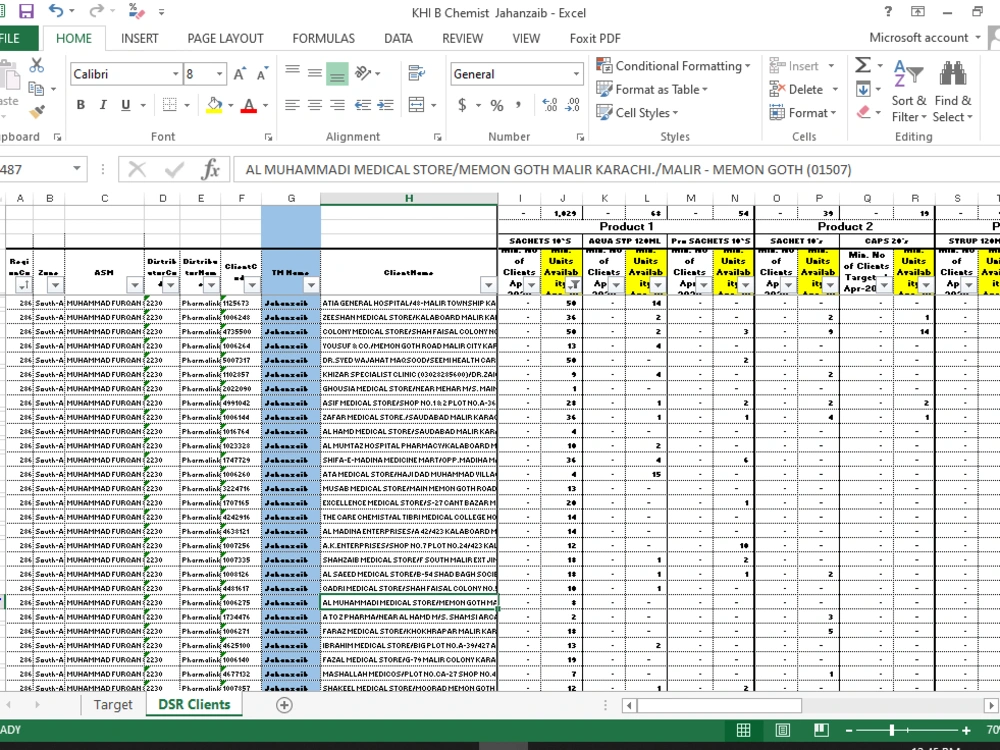Viewport: 1000px width, 750px height.
Task: Add a new sheet with plus icon
Action: click(284, 705)
